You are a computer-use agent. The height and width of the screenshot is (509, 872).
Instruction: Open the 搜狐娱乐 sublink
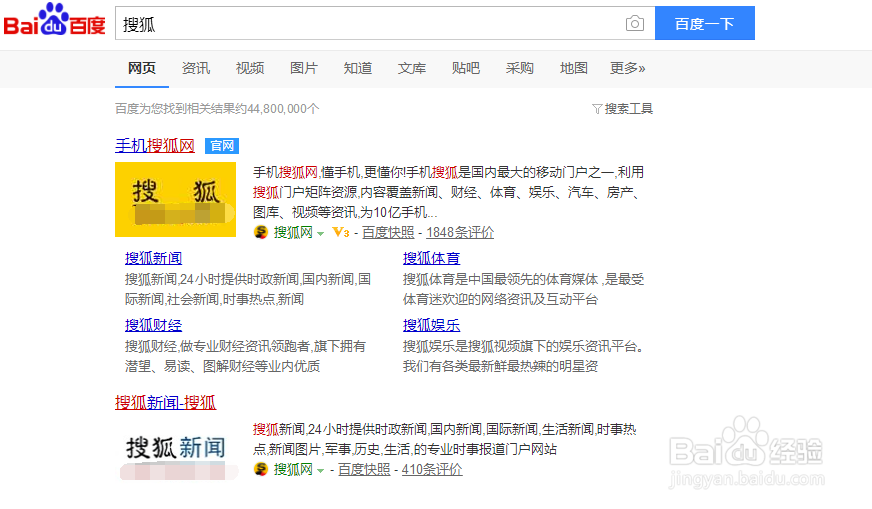[432, 325]
